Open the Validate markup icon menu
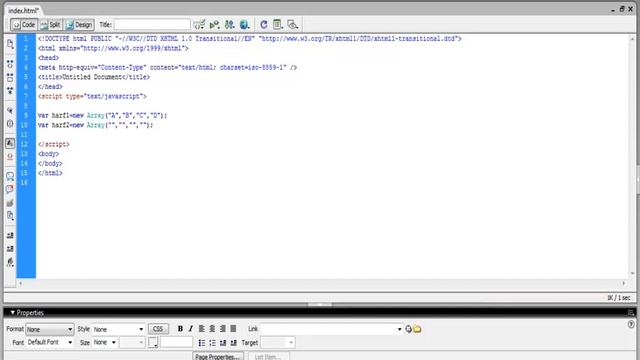The width and height of the screenshot is (640, 360). [214, 24]
